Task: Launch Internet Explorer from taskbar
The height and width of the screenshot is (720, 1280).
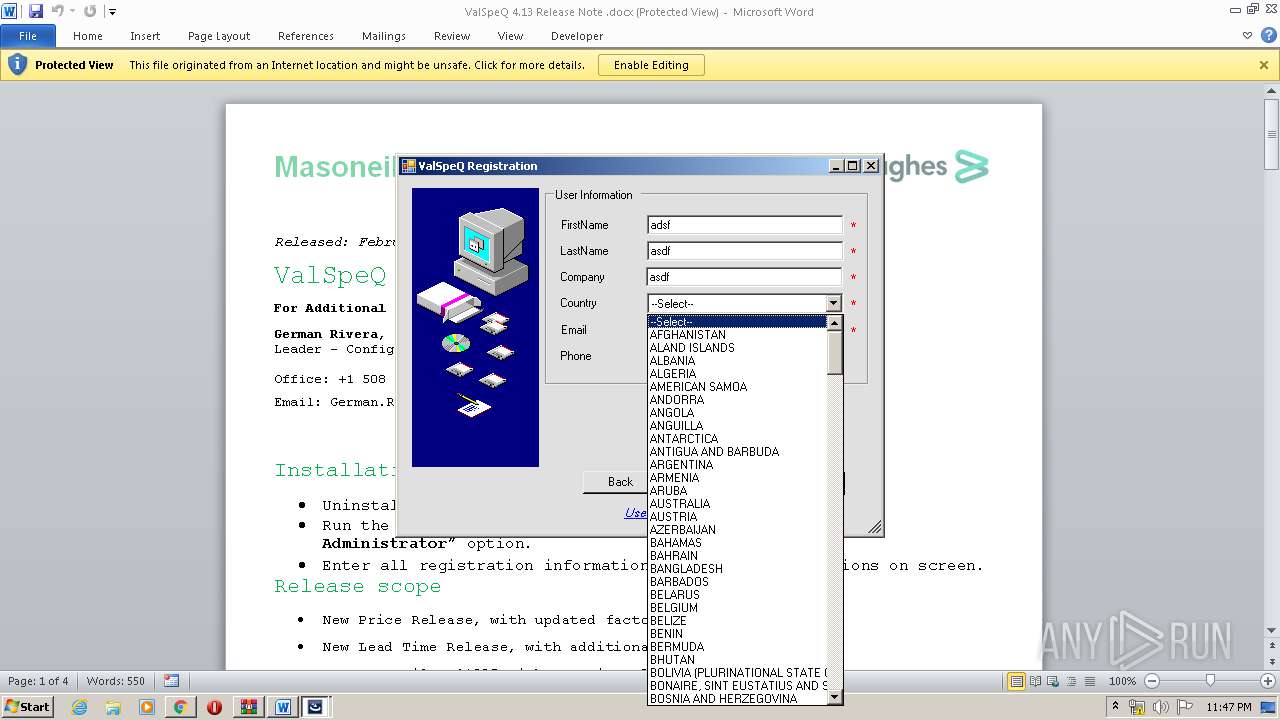Action: 80,707
